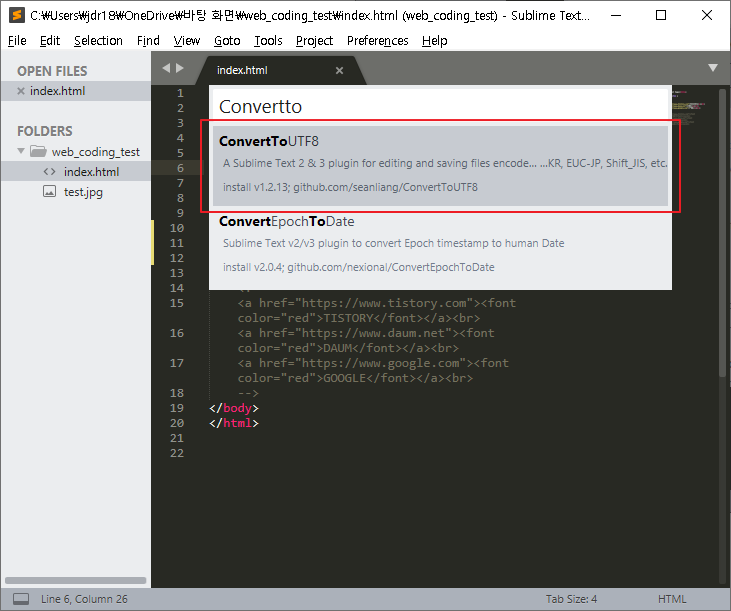731x611 pixels.
Task: Click the image icon beside test.jpg
Action: point(49,191)
